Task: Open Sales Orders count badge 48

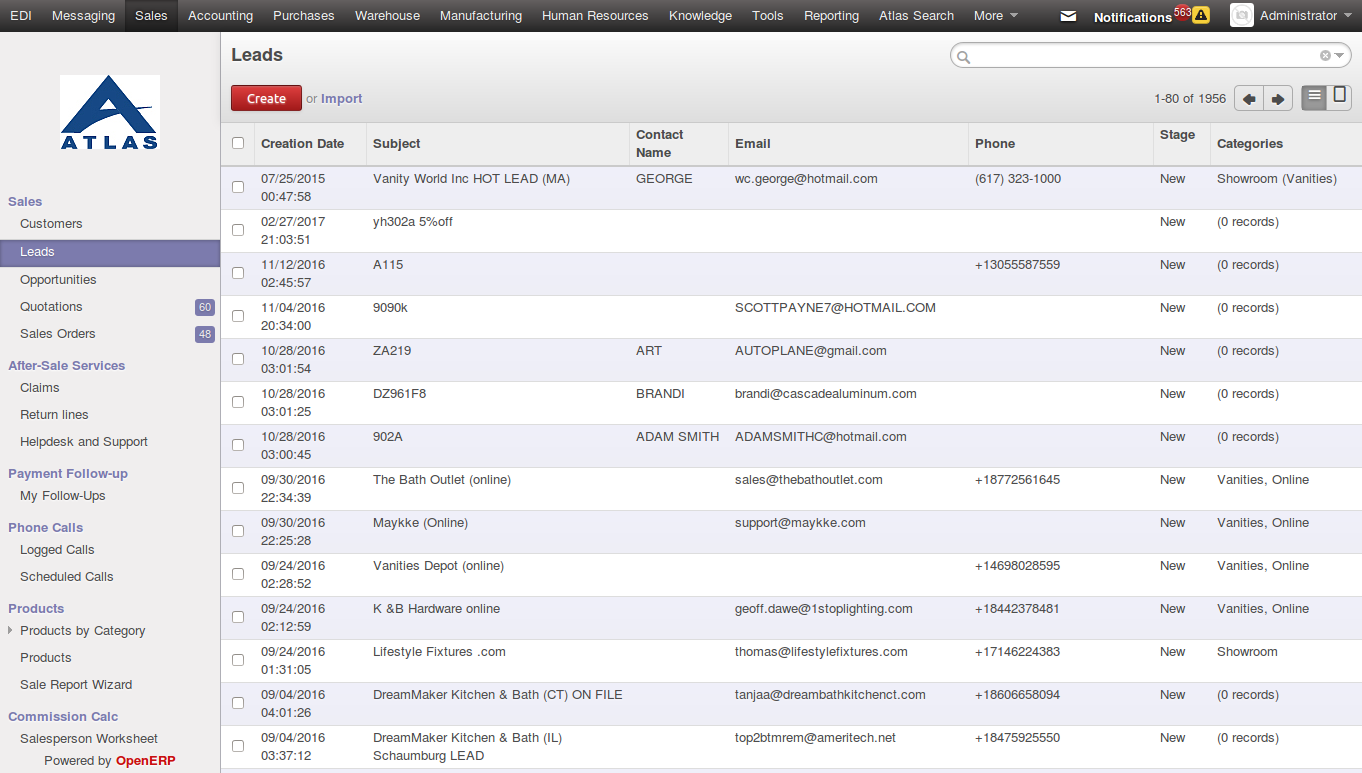Action: tap(205, 334)
